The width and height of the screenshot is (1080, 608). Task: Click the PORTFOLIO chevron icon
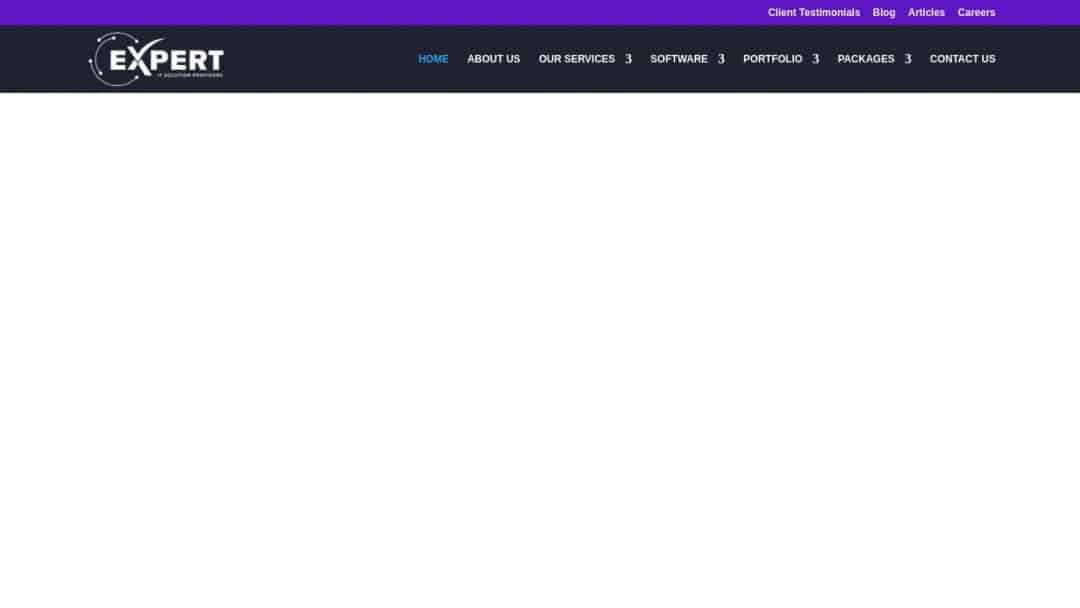815,59
